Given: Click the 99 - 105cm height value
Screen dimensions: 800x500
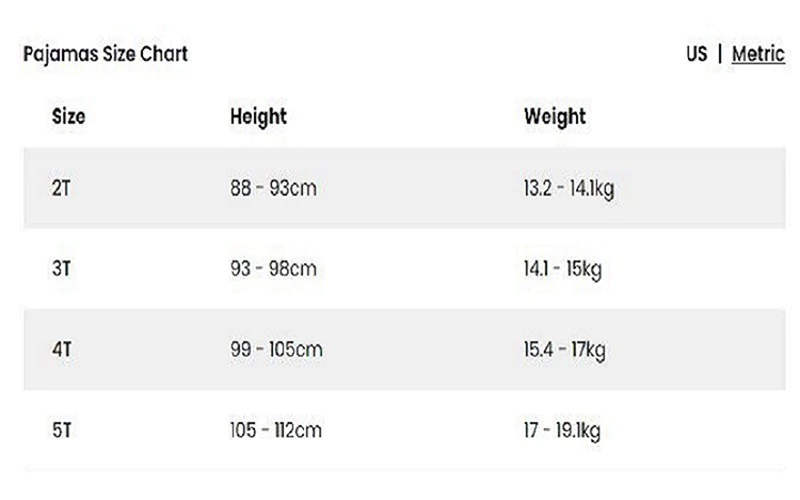Looking at the screenshot, I should click(276, 350).
